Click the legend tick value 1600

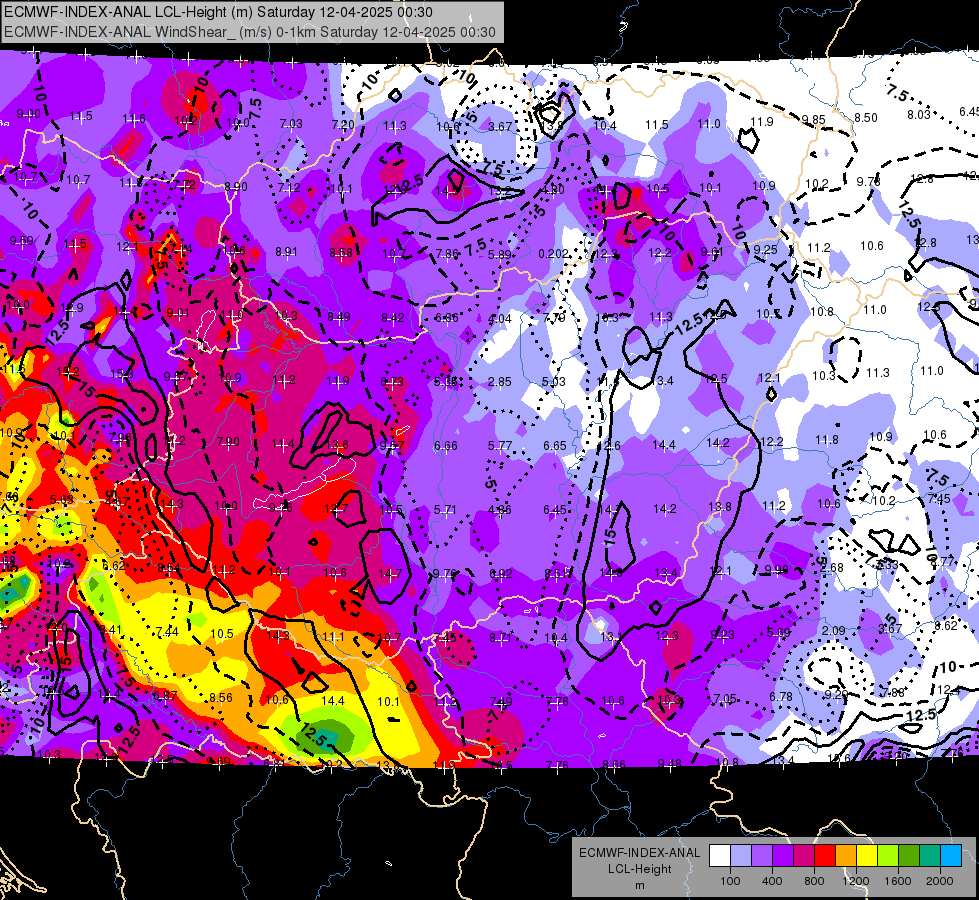[898, 881]
